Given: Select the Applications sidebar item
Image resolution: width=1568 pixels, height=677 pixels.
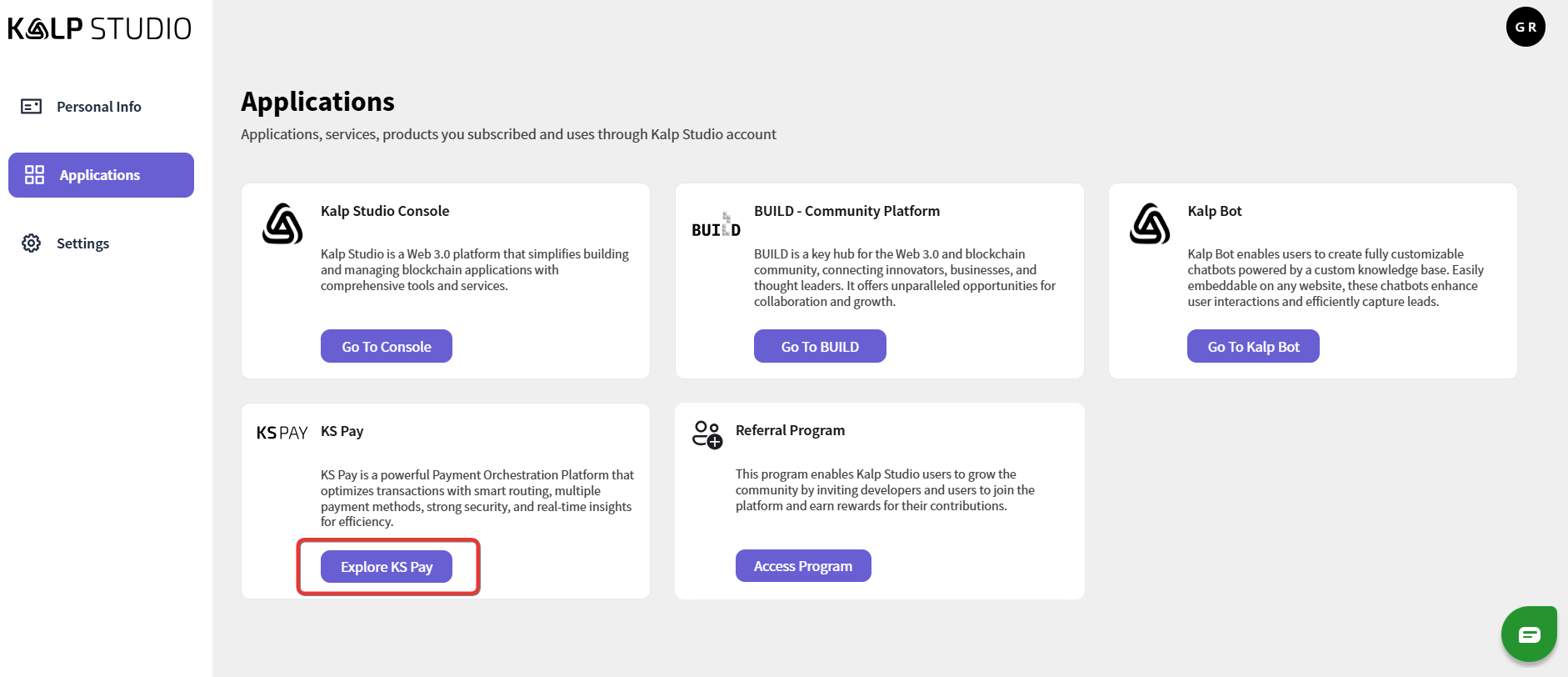Looking at the screenshot, I should (x=101, y=175).
